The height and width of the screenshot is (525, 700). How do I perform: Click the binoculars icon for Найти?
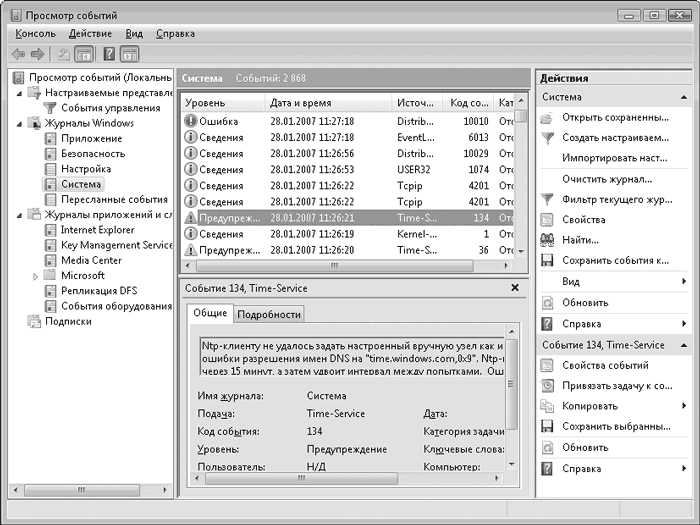pyautogui.click(x=547, y=240)
